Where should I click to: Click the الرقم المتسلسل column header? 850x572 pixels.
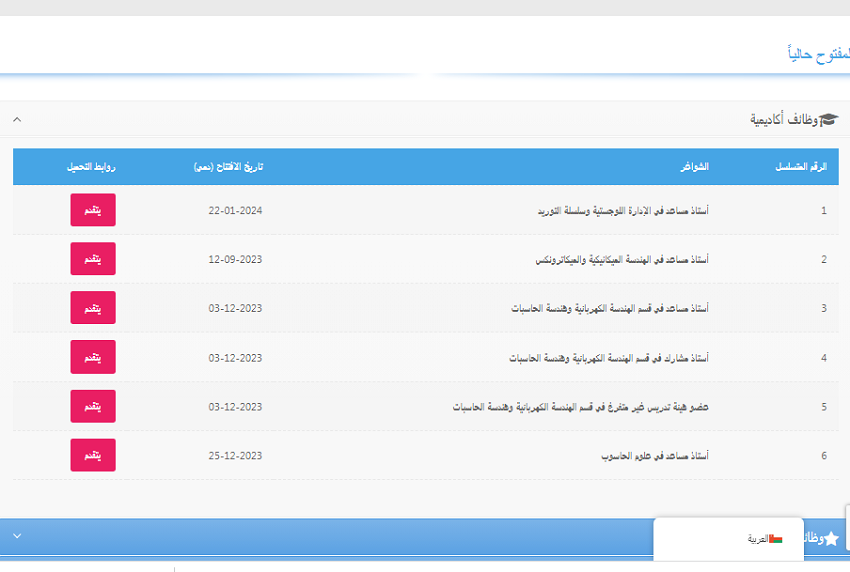pos(801,166)
